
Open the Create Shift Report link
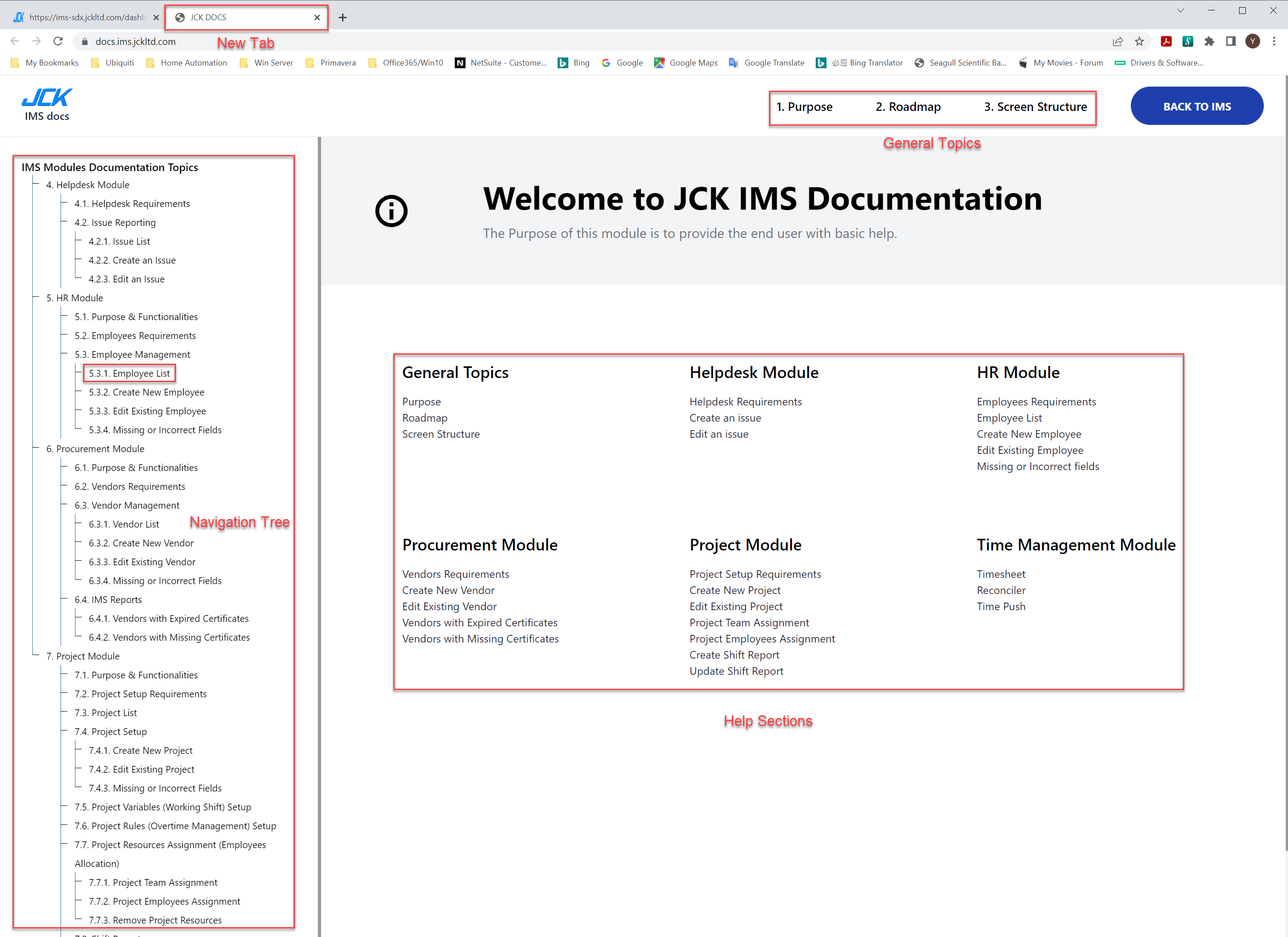tap(734, 655)
